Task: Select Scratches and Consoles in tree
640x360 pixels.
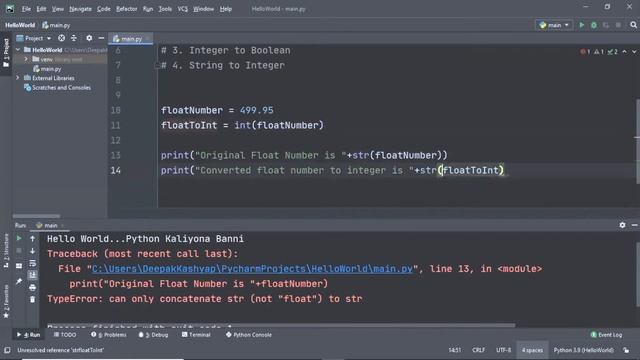Action: tap(58, 87)
